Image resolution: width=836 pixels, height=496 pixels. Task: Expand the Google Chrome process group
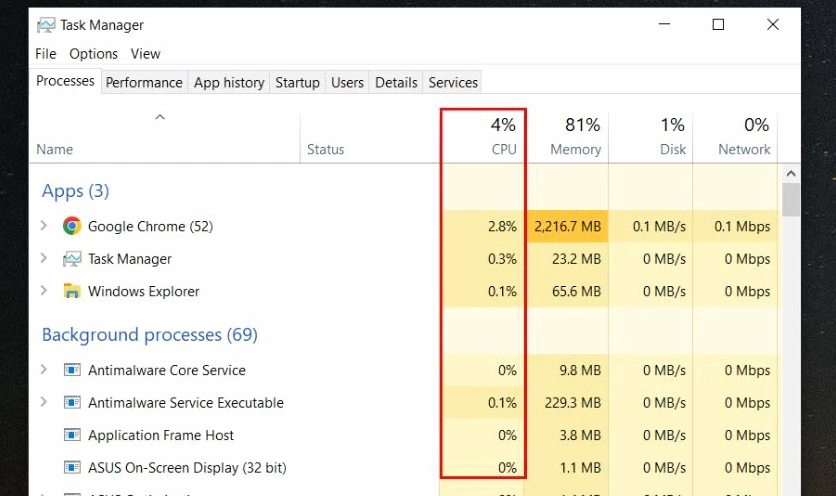coord(43,226)
